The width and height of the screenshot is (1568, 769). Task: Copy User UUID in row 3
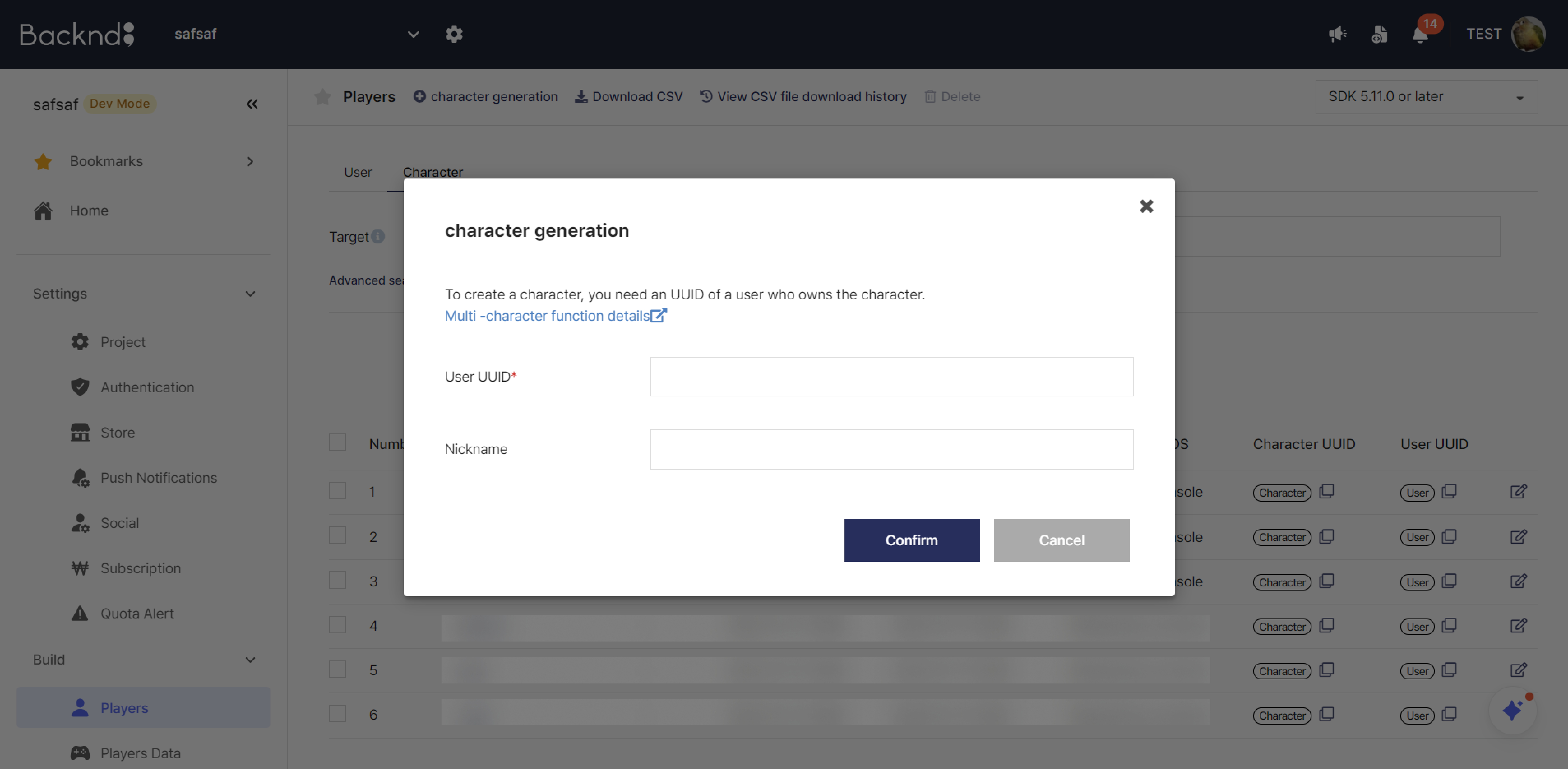(1449, 581)
